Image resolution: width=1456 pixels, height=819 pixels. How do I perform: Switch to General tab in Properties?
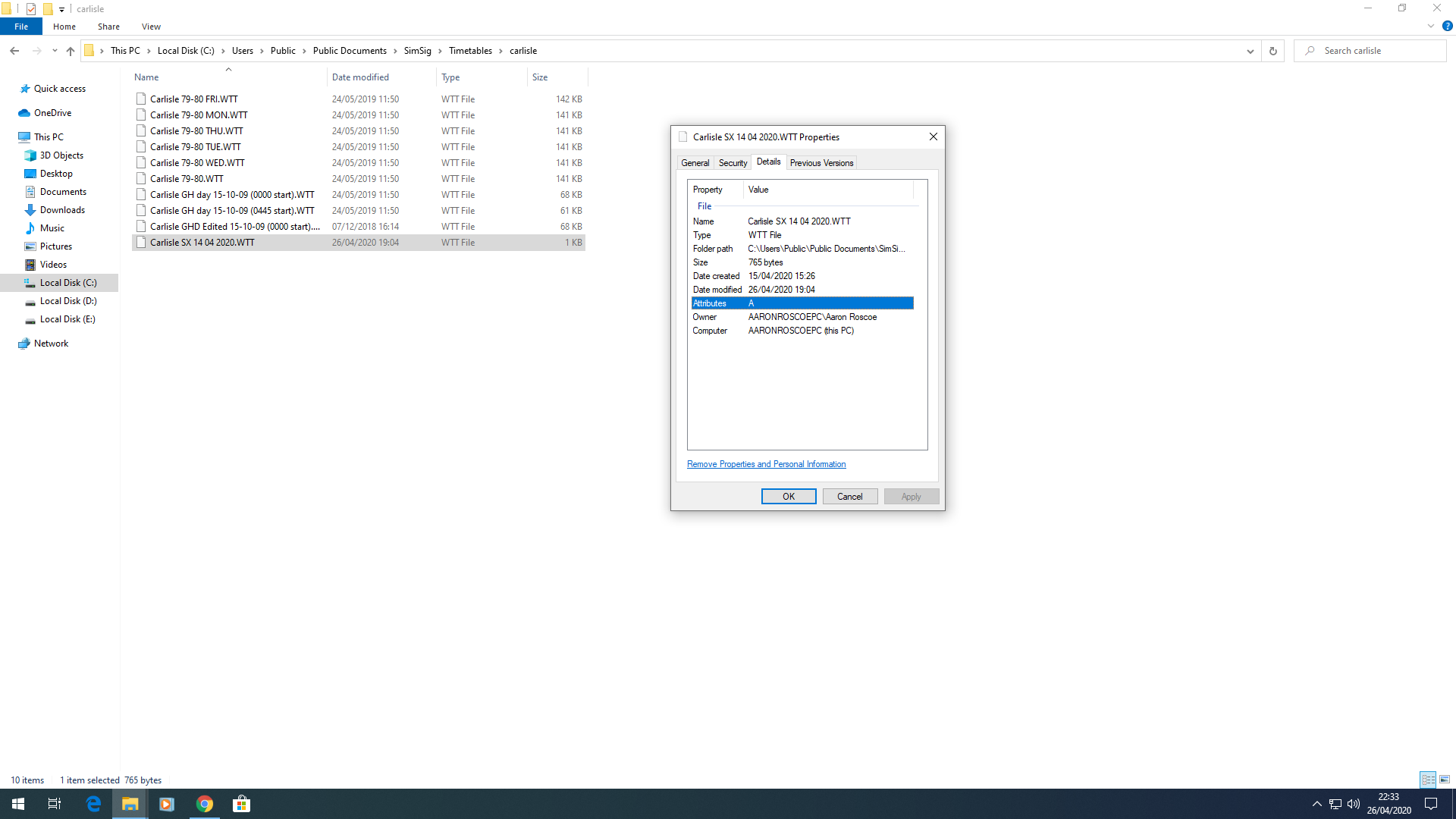[695, 163]
